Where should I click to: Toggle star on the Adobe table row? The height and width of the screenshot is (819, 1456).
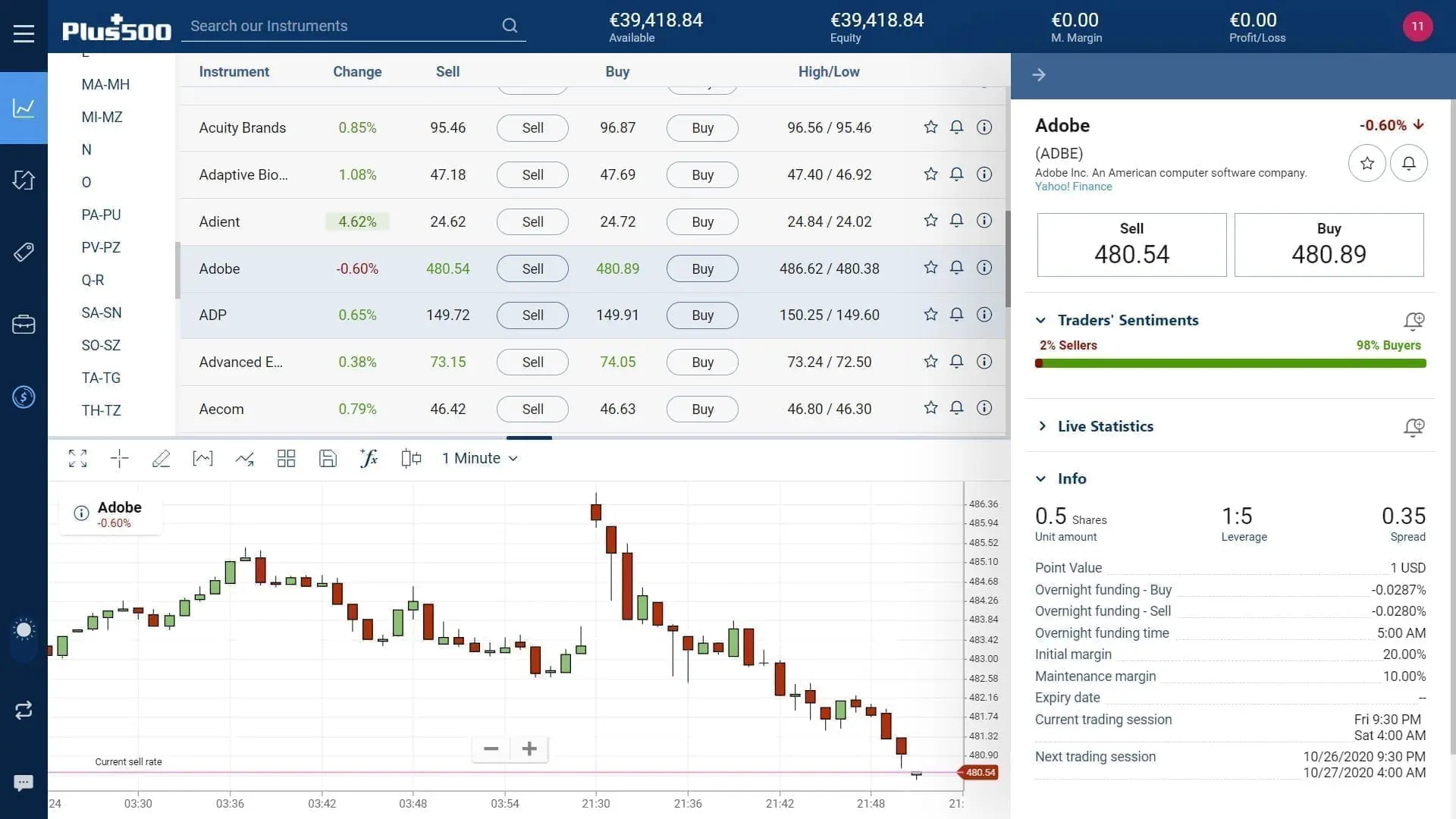click(x=930, y=267)
